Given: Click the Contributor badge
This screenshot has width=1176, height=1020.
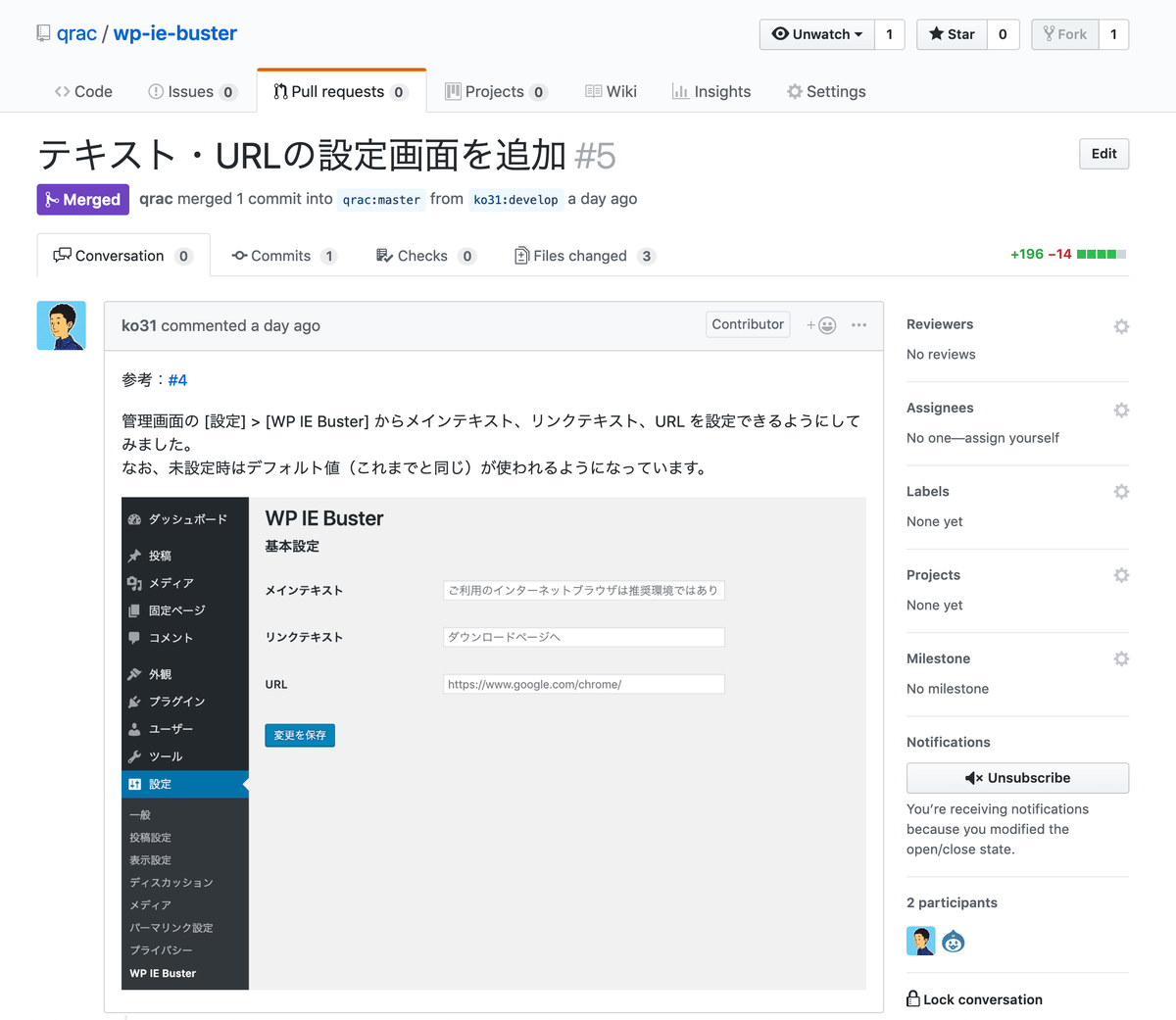Looking at the screenshot, I should (x=748, y=324).
